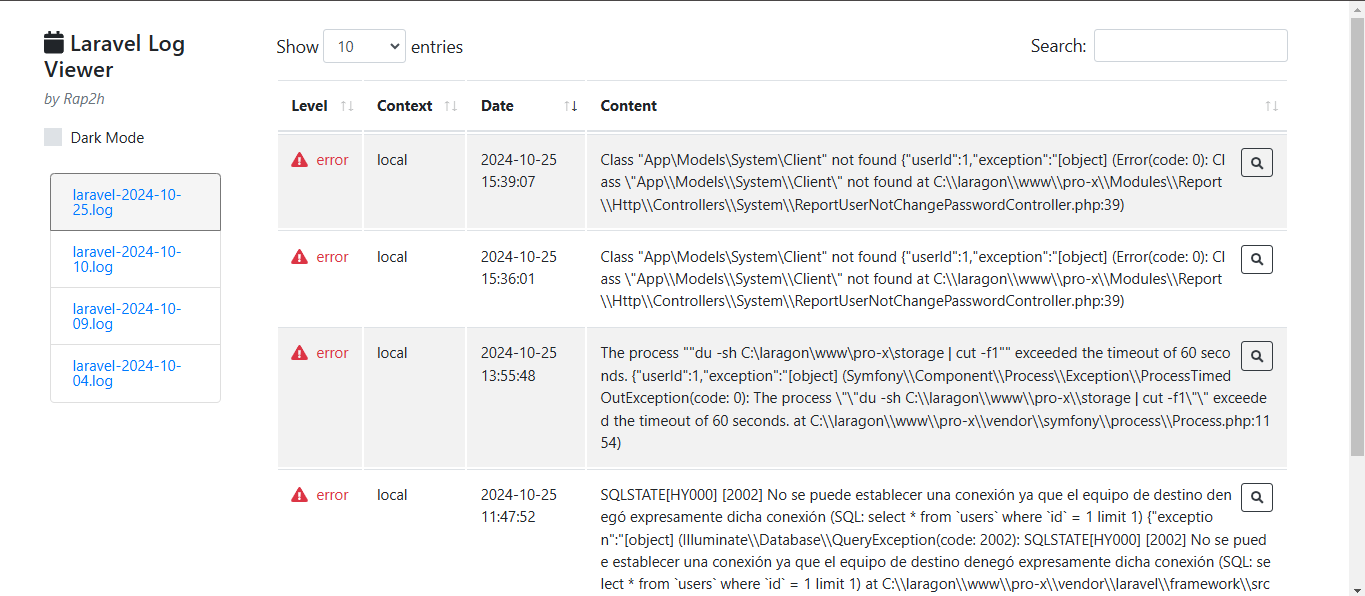Sort the Context column
Image resolution: width=1365 pixels, height=596 pixels.
pyautogui.click(x=451, y=105)
